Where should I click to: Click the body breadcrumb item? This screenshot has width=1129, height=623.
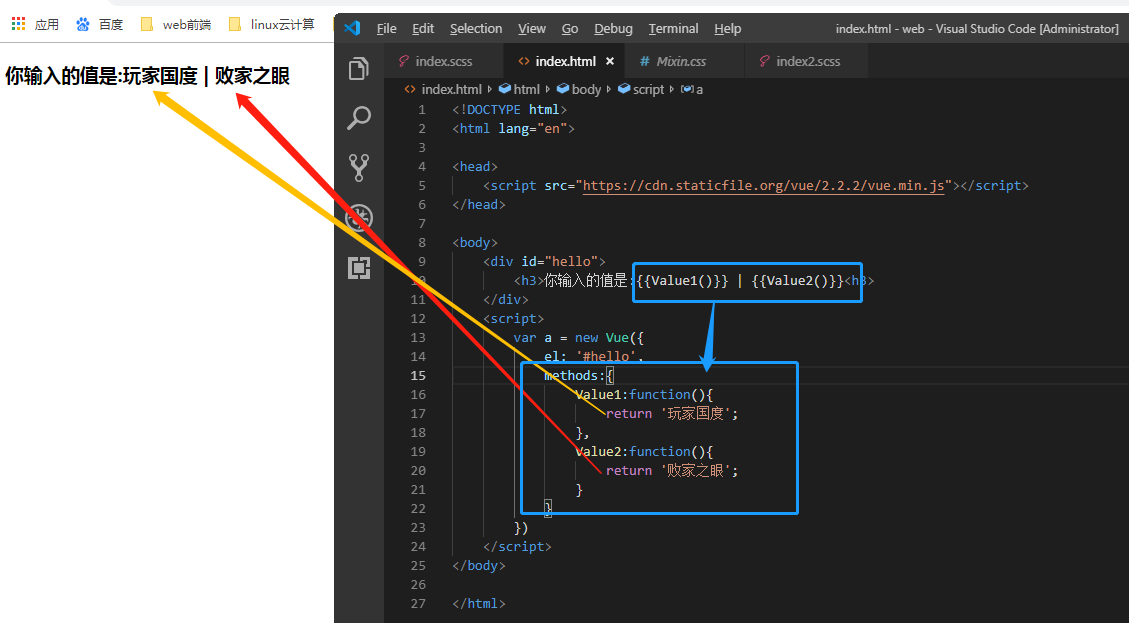coord(579,89)
